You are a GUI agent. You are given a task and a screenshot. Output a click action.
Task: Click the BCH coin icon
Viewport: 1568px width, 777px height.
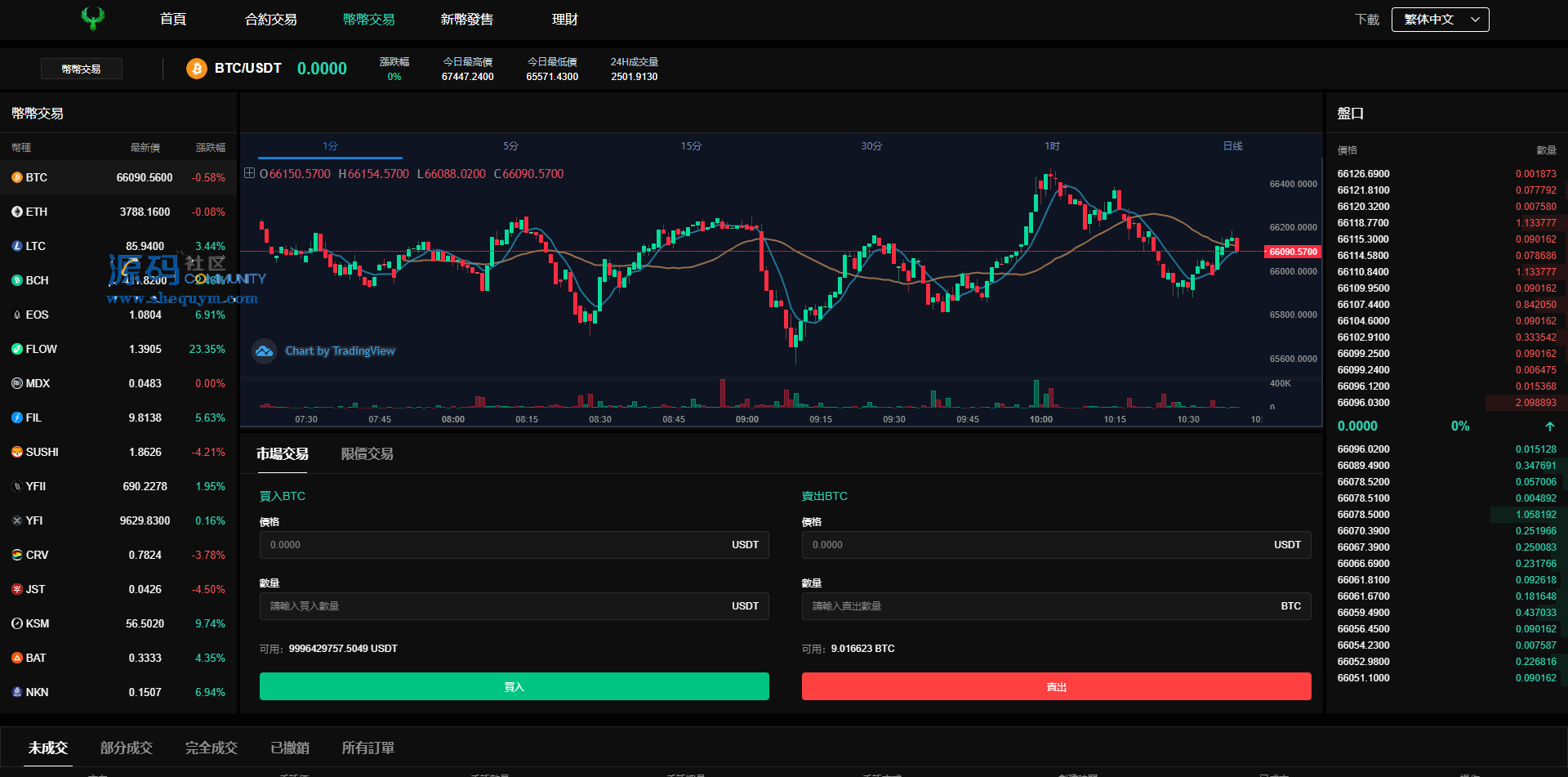coord(17,280)
